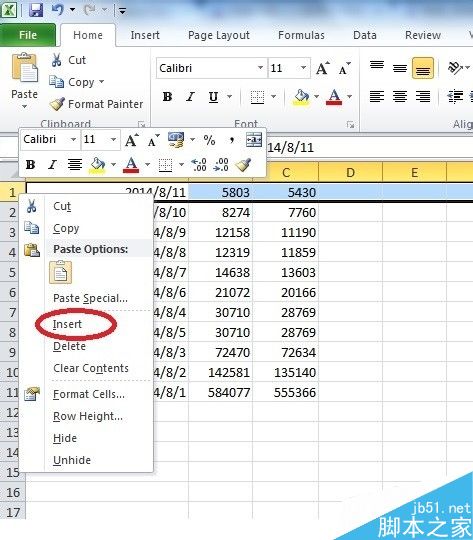Screen dimensions: 473x540
Task: Select Format Cells... in context menu
Action: 89,394
